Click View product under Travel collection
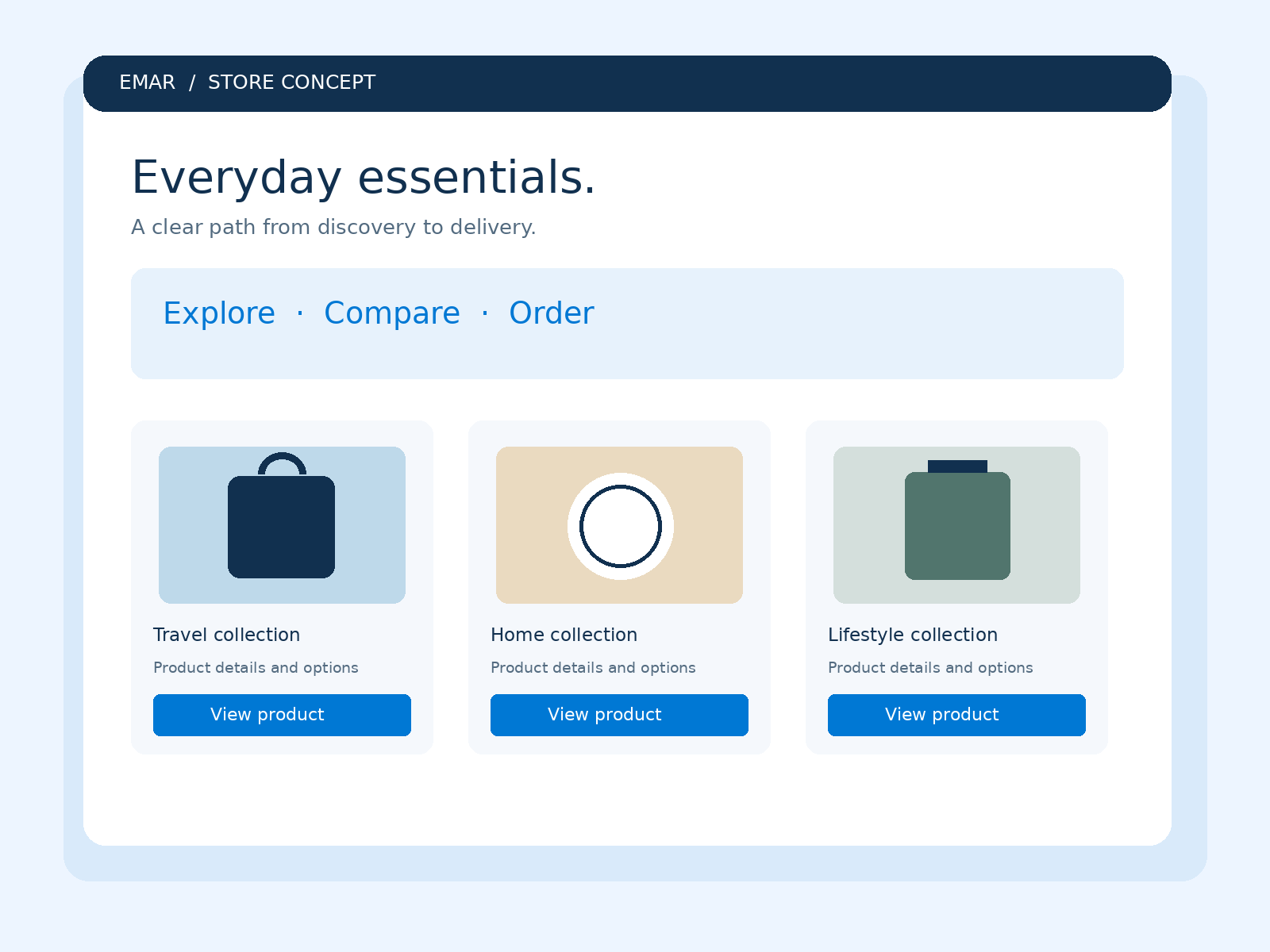 [282, 715]
